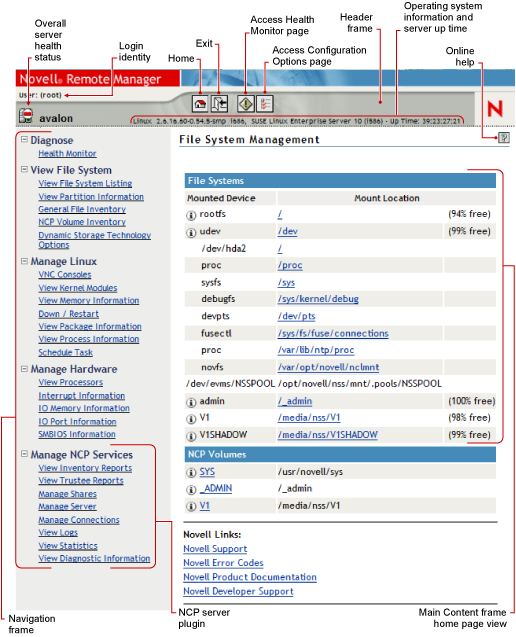Click the Novell N logo
Screen dimensions: 516x637
[x=495, y=108]
